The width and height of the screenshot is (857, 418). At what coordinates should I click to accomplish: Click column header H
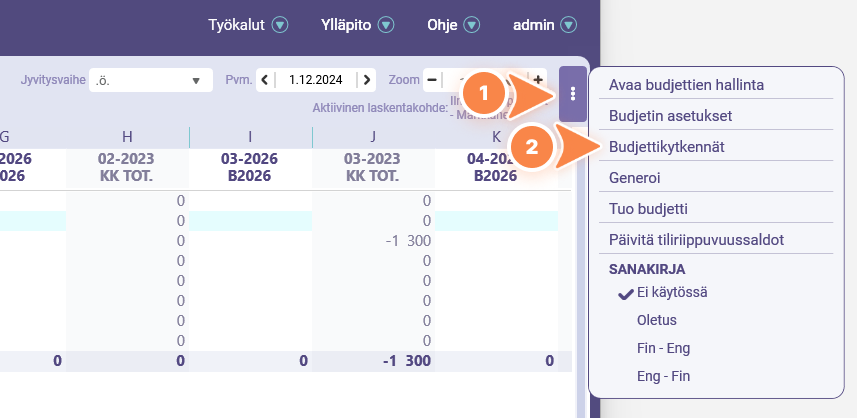coord(127,137)
